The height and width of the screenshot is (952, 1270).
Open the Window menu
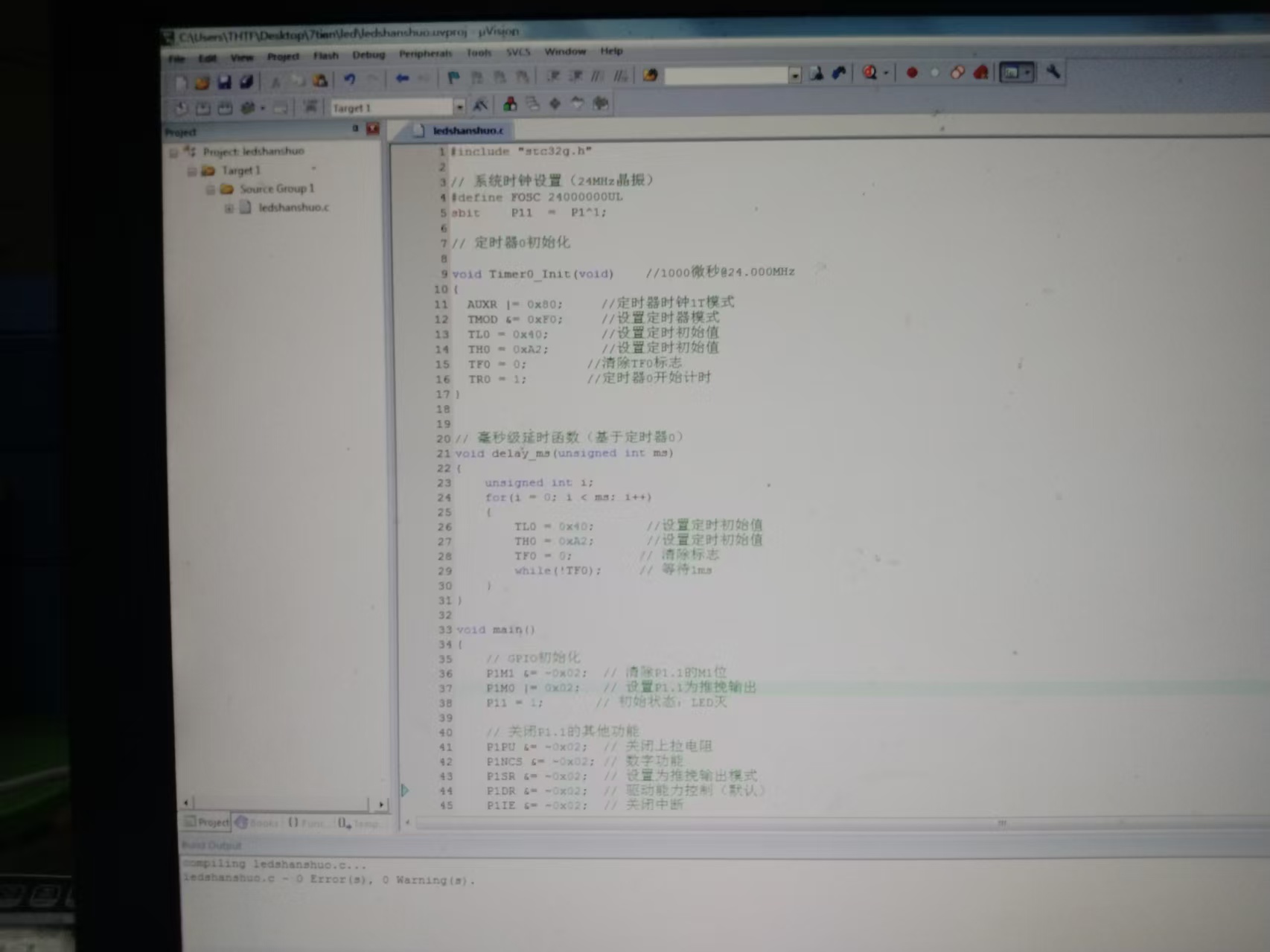click(x=565, y=51)
